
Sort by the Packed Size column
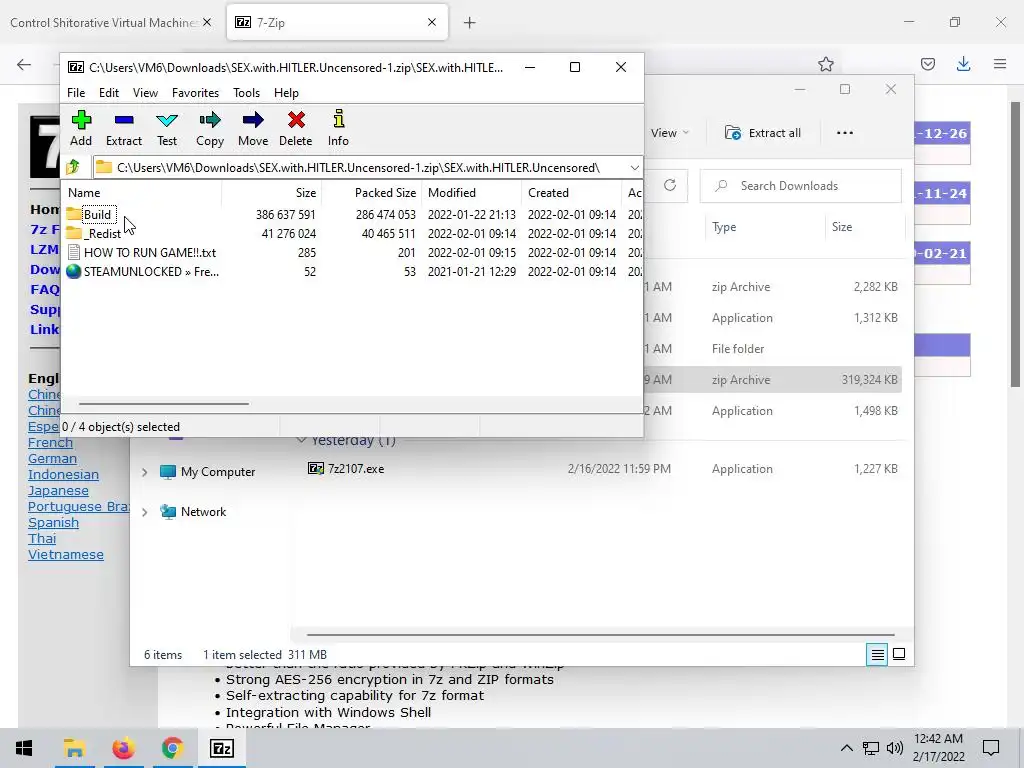[372, 193]
